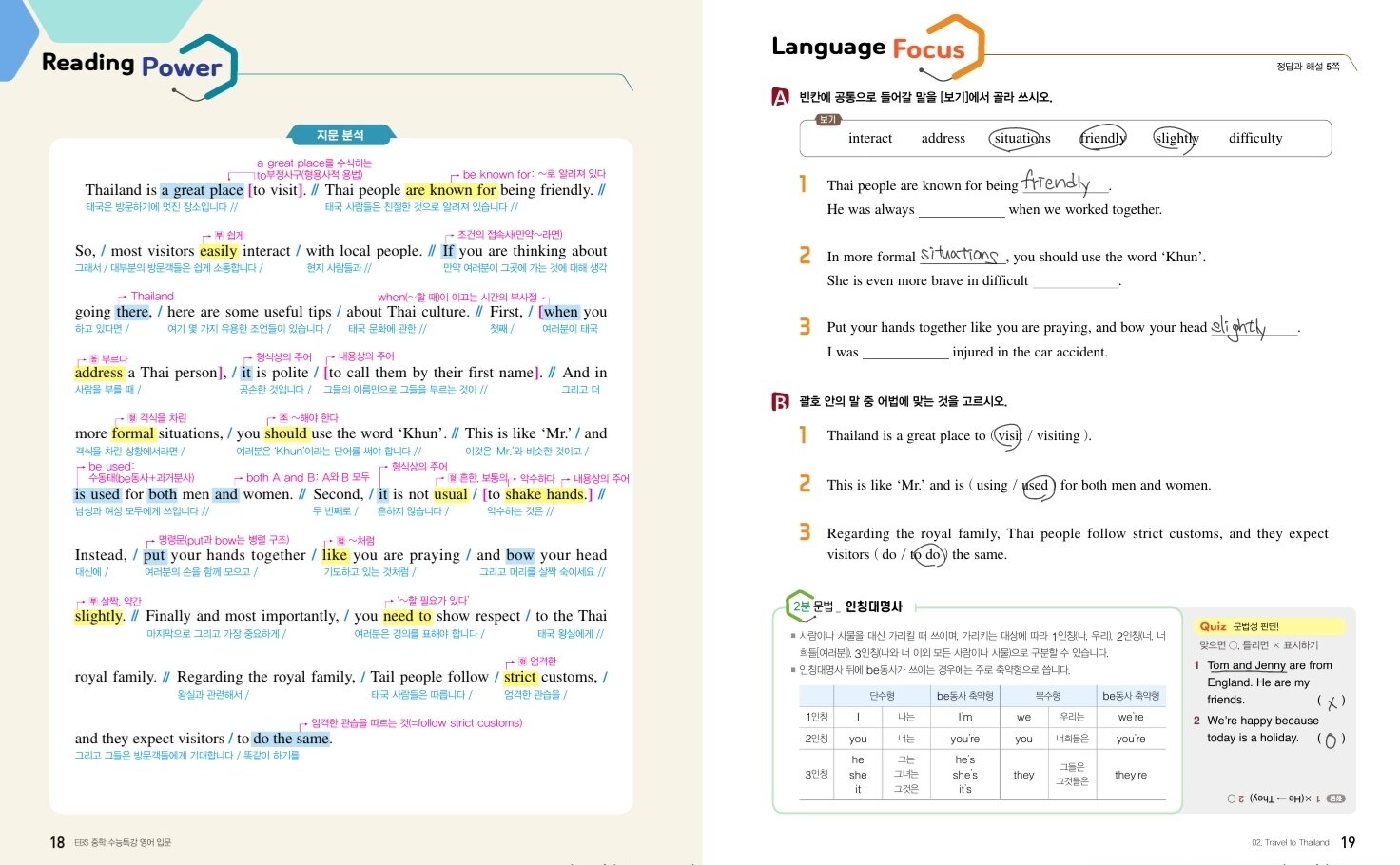Click the '2인칭' row label
1400x865 pixels.
point(816,739)
